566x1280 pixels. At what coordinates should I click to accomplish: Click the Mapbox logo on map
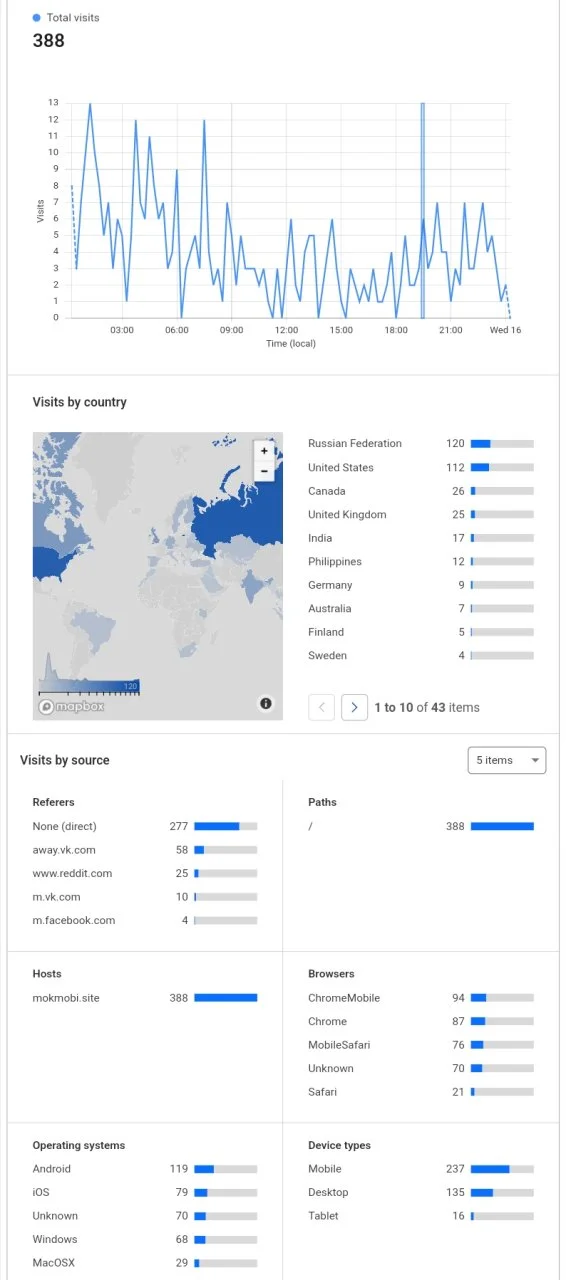pos(72,706)
